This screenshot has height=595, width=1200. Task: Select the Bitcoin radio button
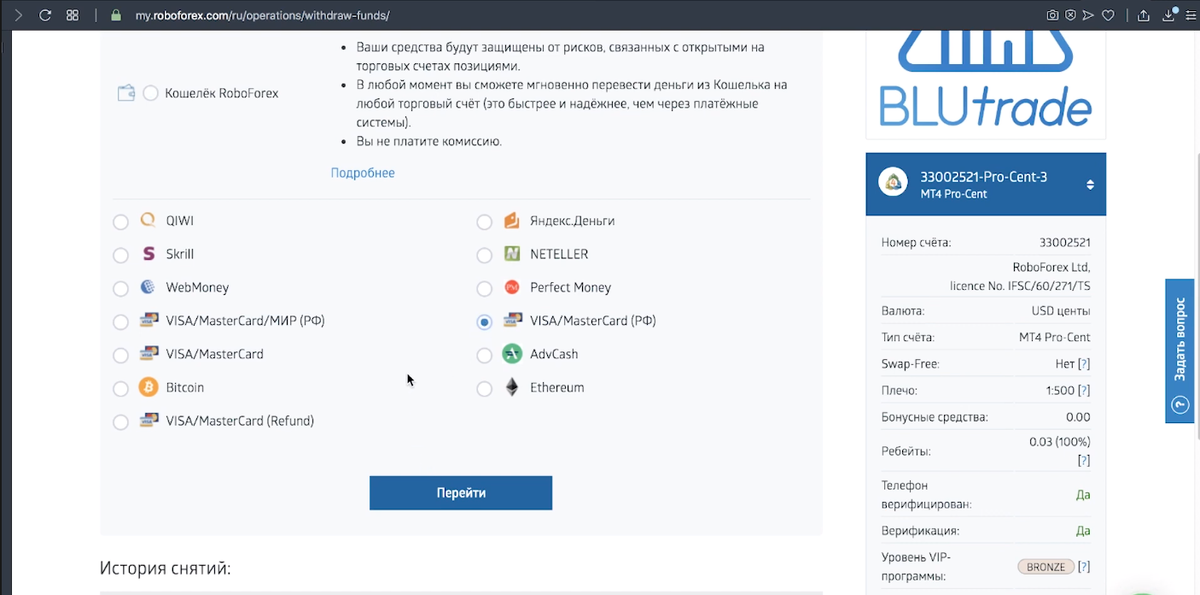(x=121, y=388)
